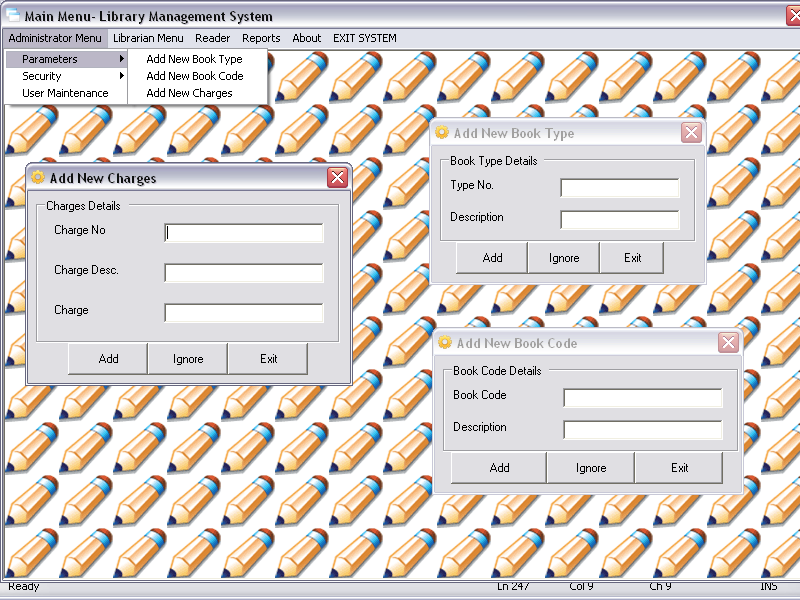Choose Add New Book Type menu item
The image size is (800, 600).
pyautogui.click(x=197, y=59)
